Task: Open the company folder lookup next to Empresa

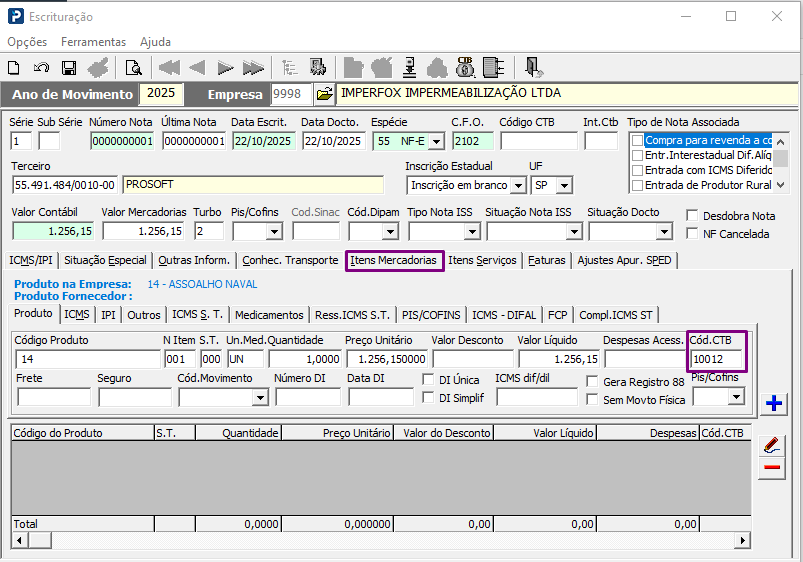Action: click(x=324, y=94)
